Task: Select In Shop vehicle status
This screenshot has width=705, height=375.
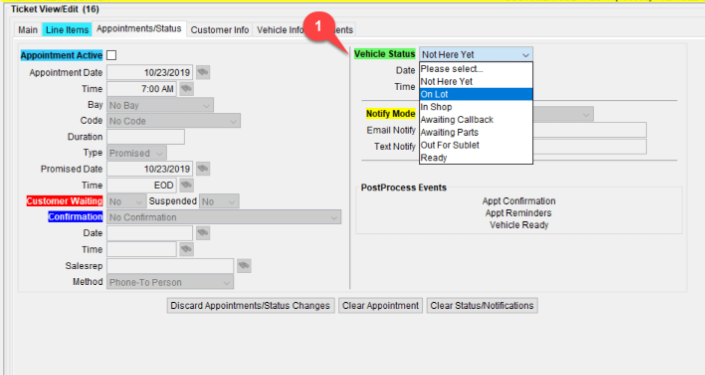Action: coord(476,107)
